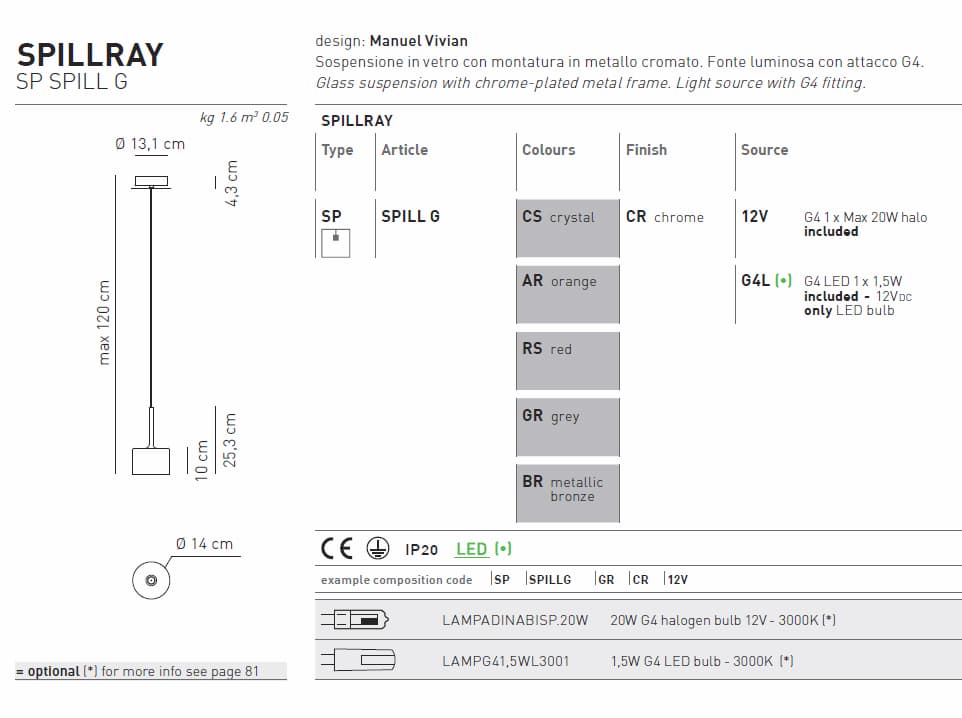The width and height of the screenshot is (962, 718).
Task: Click the green LED label
Action: tap(484, 549)
